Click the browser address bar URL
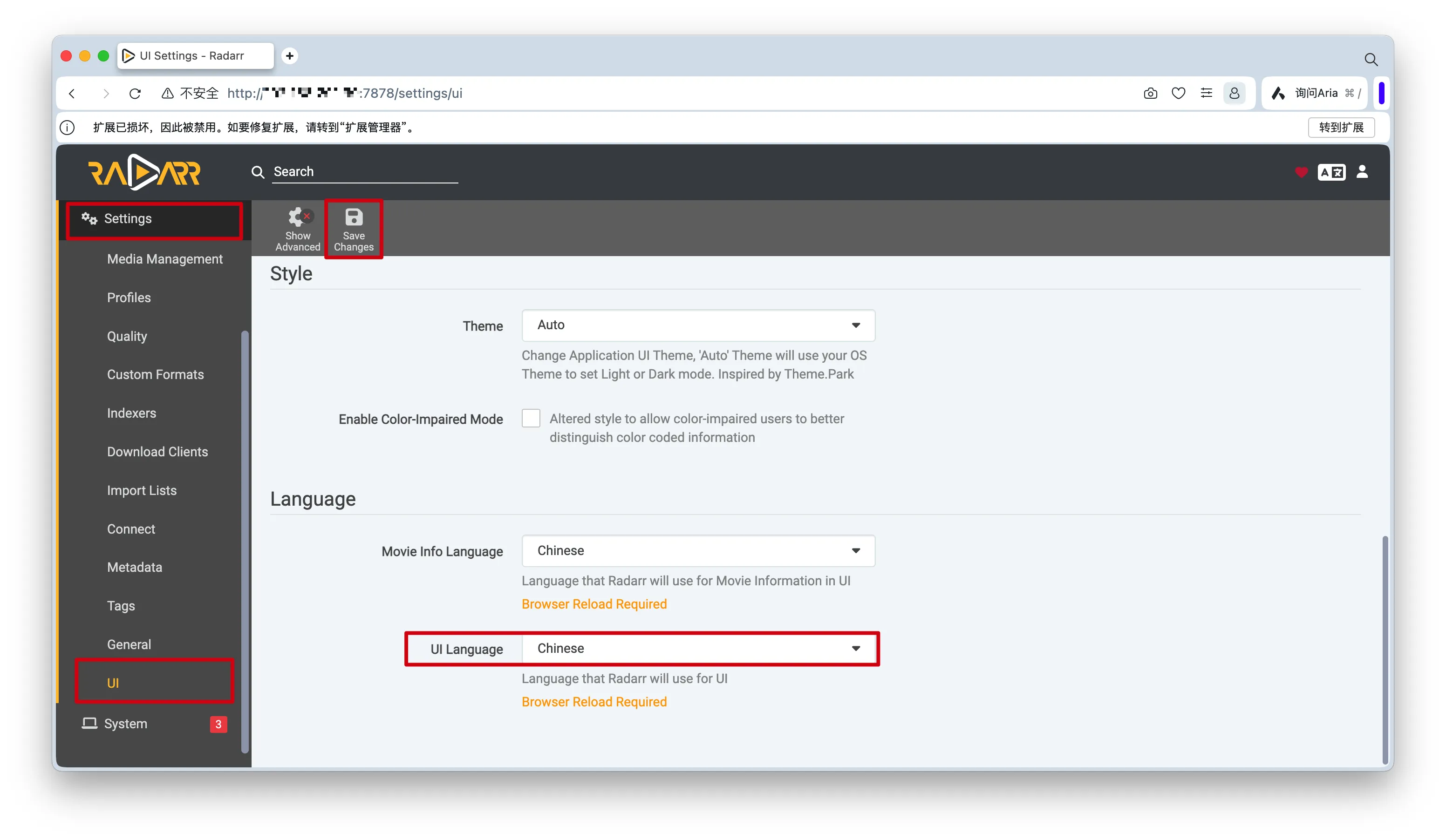The image size is (1446, 840). coord(344,93)
